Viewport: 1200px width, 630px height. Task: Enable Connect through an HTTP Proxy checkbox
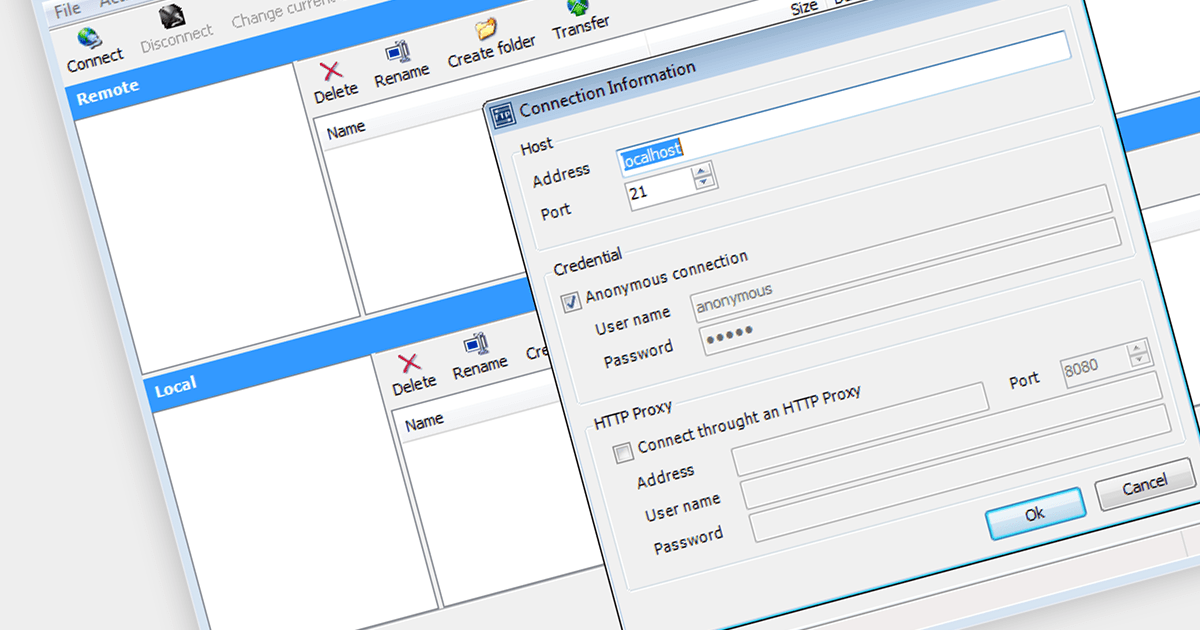(x=623, y=453)
